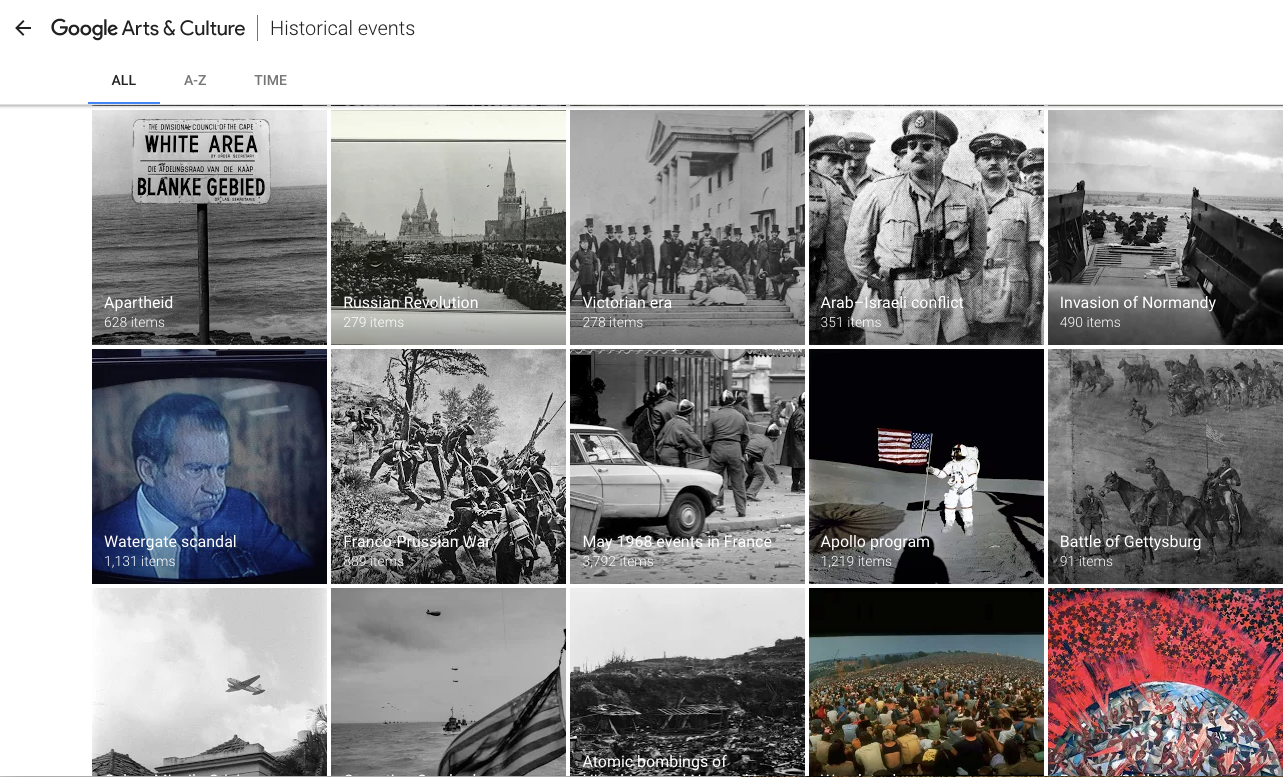
Task: Click the '1,219 items' label under Apollo program
Action: pos(856,562)
